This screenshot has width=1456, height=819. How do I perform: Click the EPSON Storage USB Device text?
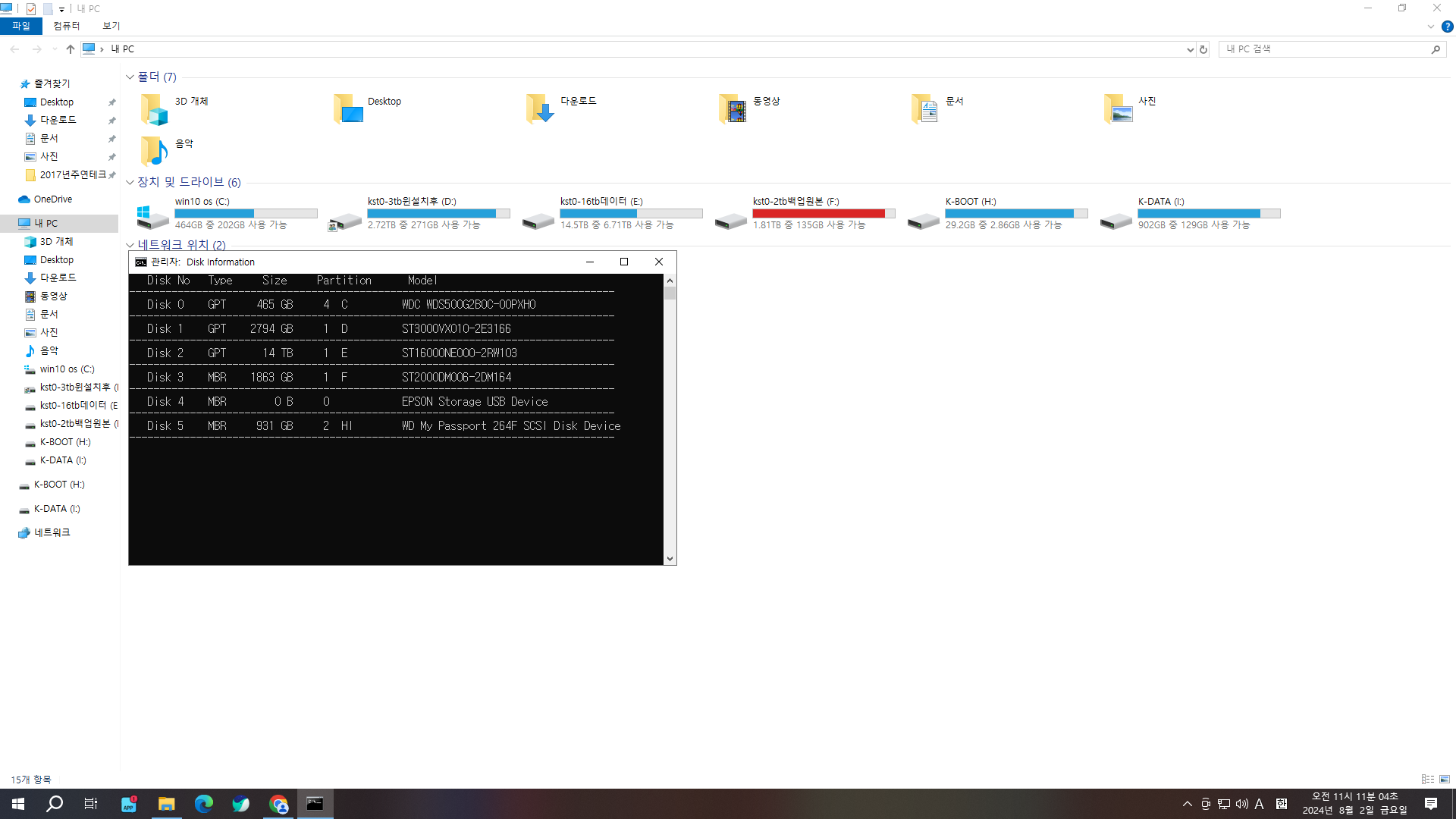coord(475,402)
